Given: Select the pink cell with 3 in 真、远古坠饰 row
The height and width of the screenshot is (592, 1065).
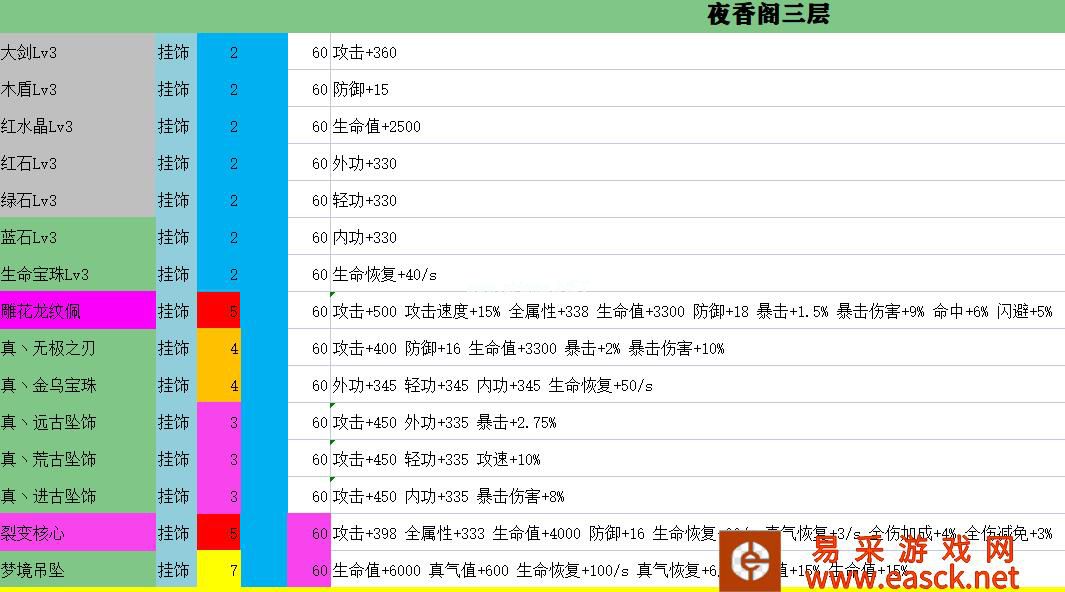Looking at the screenshot, I should [219, 422].
